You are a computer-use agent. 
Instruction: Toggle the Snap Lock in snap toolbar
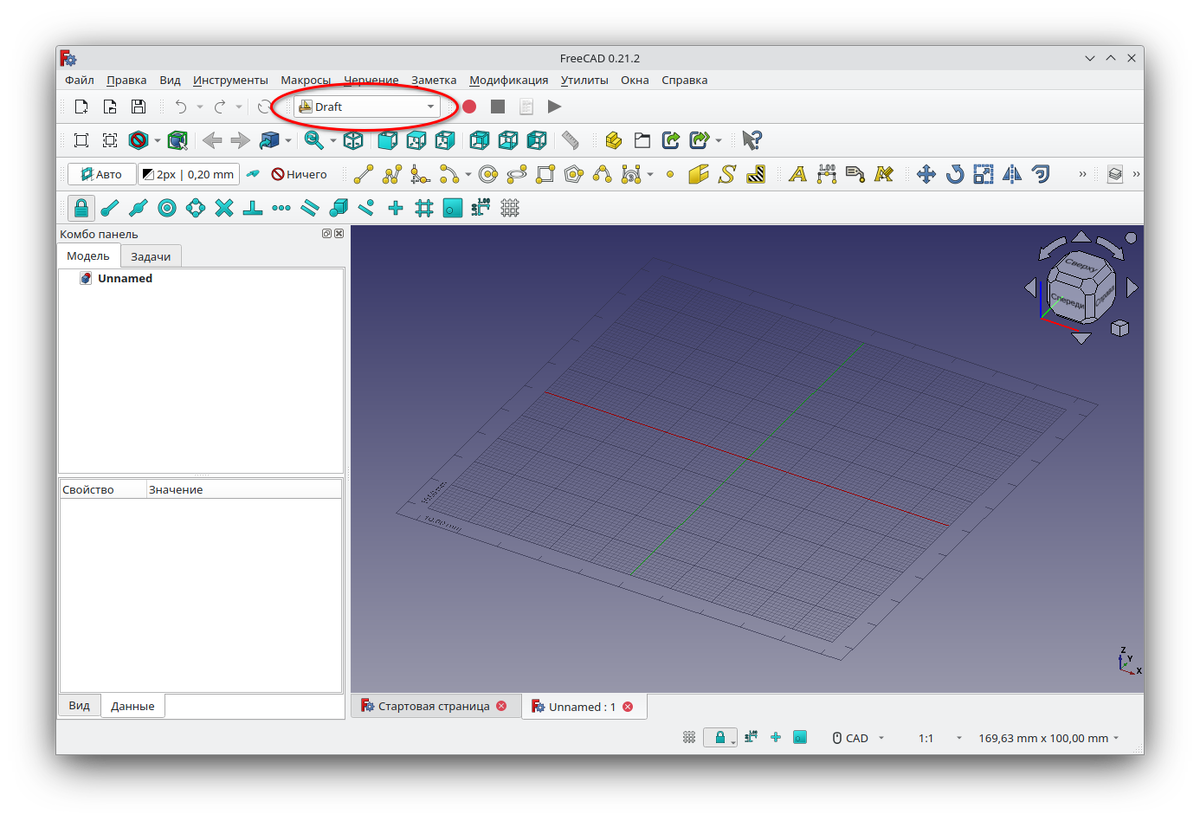pyautogui.click(x=81, y=208)
